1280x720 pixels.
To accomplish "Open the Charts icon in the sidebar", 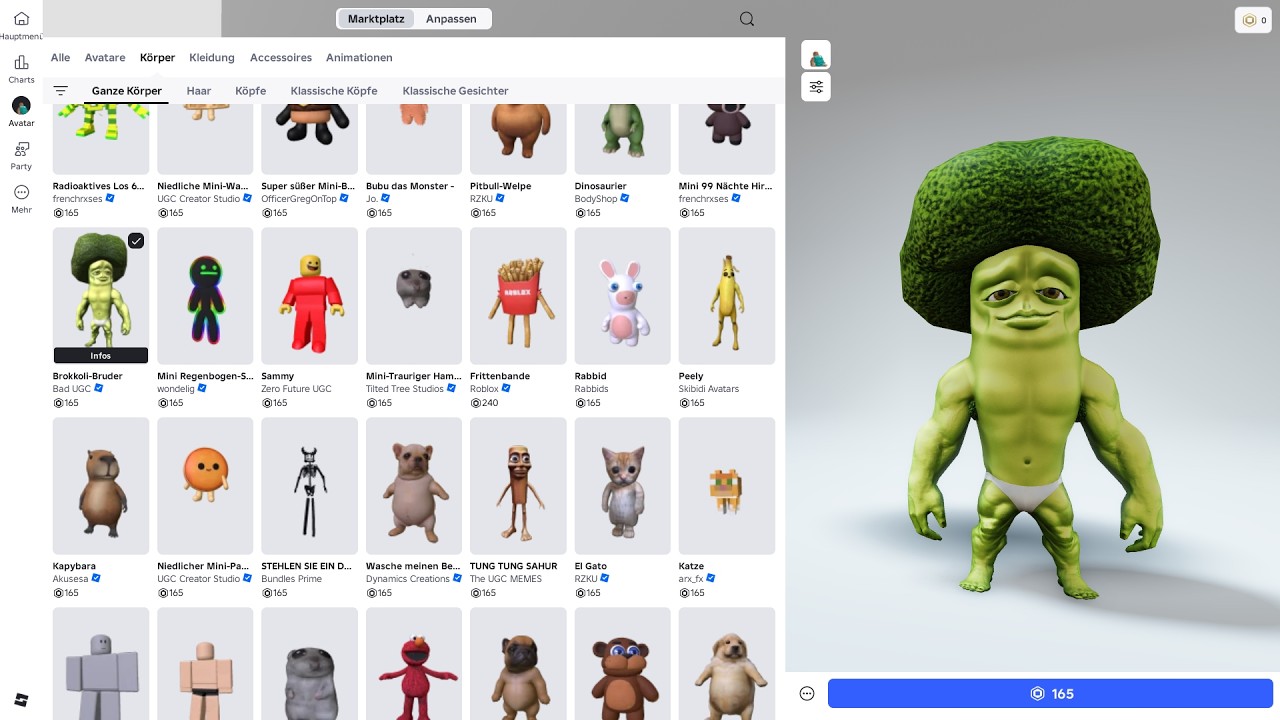I will [x=21, y=63].
